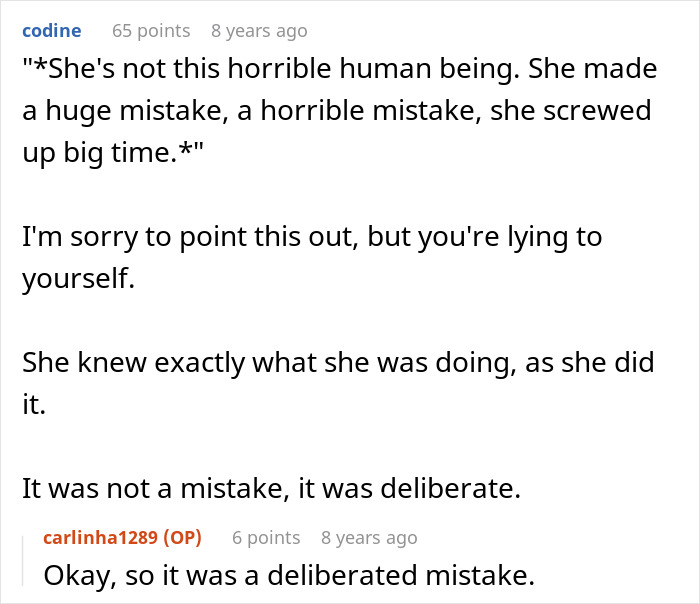Image resolution: width=700 pixels, height=604 pixels.
Task: Click the sentence "She knew exactly what she was doing"
Action: click(338, 362)
